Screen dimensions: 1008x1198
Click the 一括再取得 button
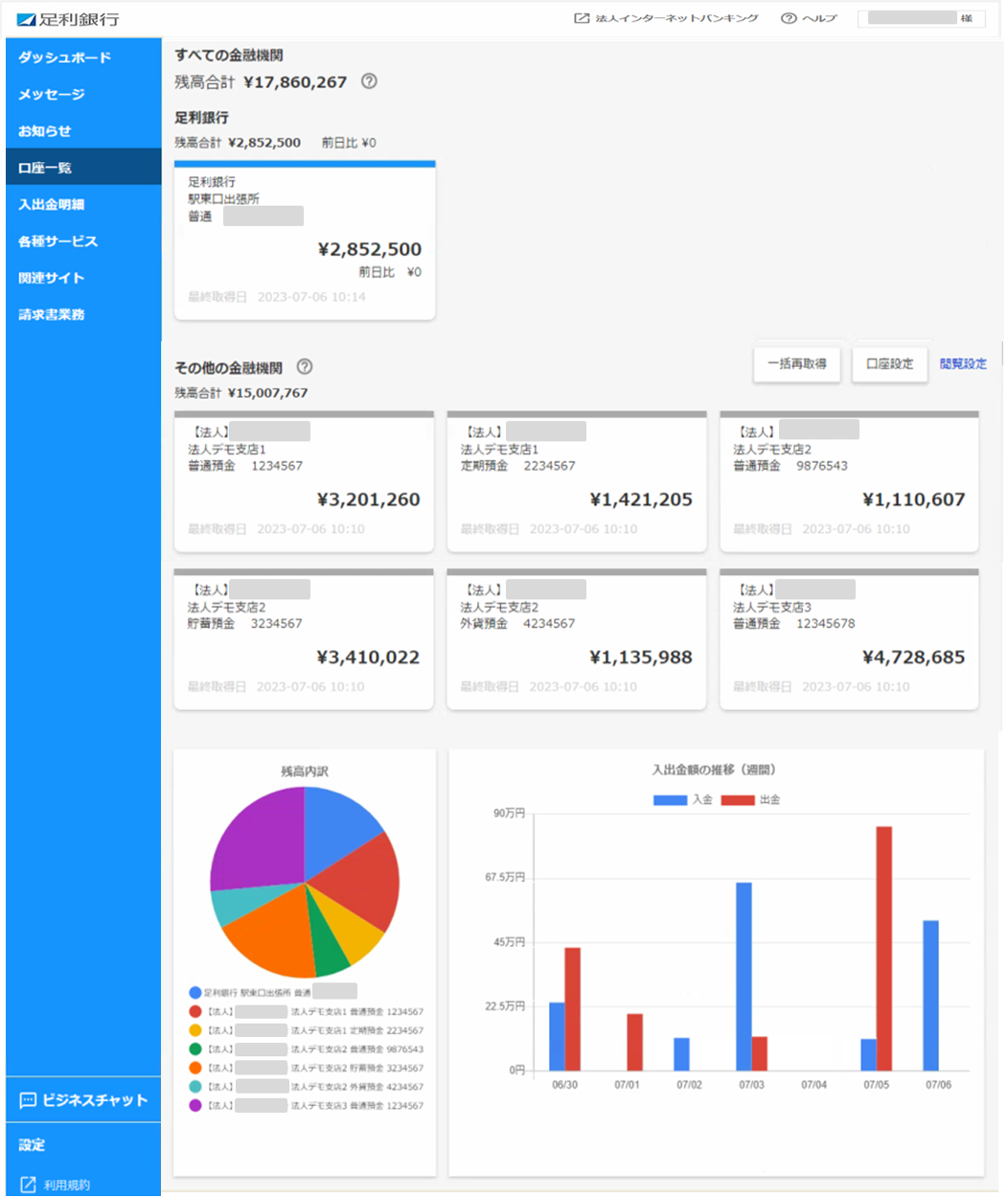(797, 364)
